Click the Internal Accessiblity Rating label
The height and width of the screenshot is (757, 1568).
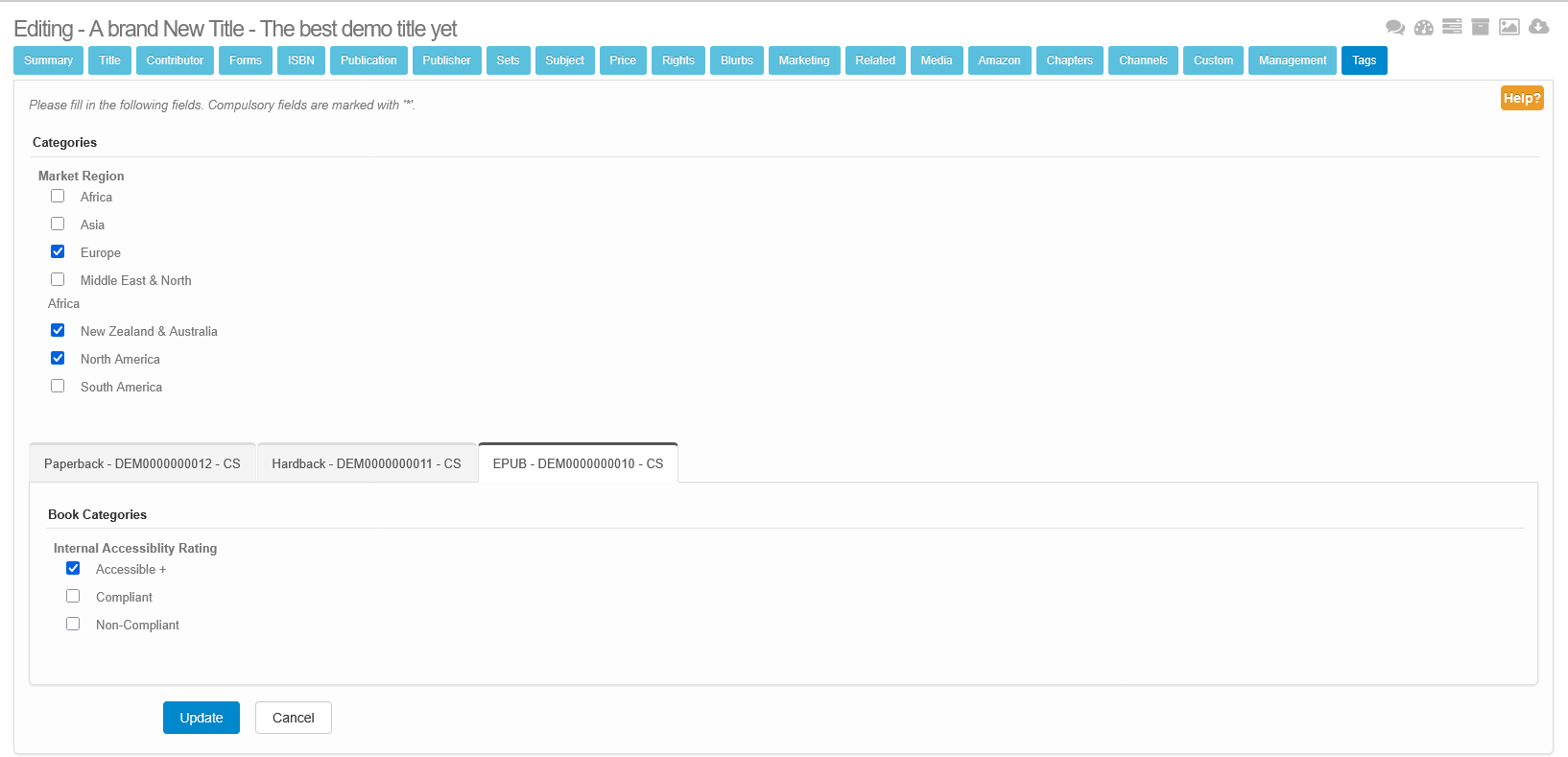point(135,548)
